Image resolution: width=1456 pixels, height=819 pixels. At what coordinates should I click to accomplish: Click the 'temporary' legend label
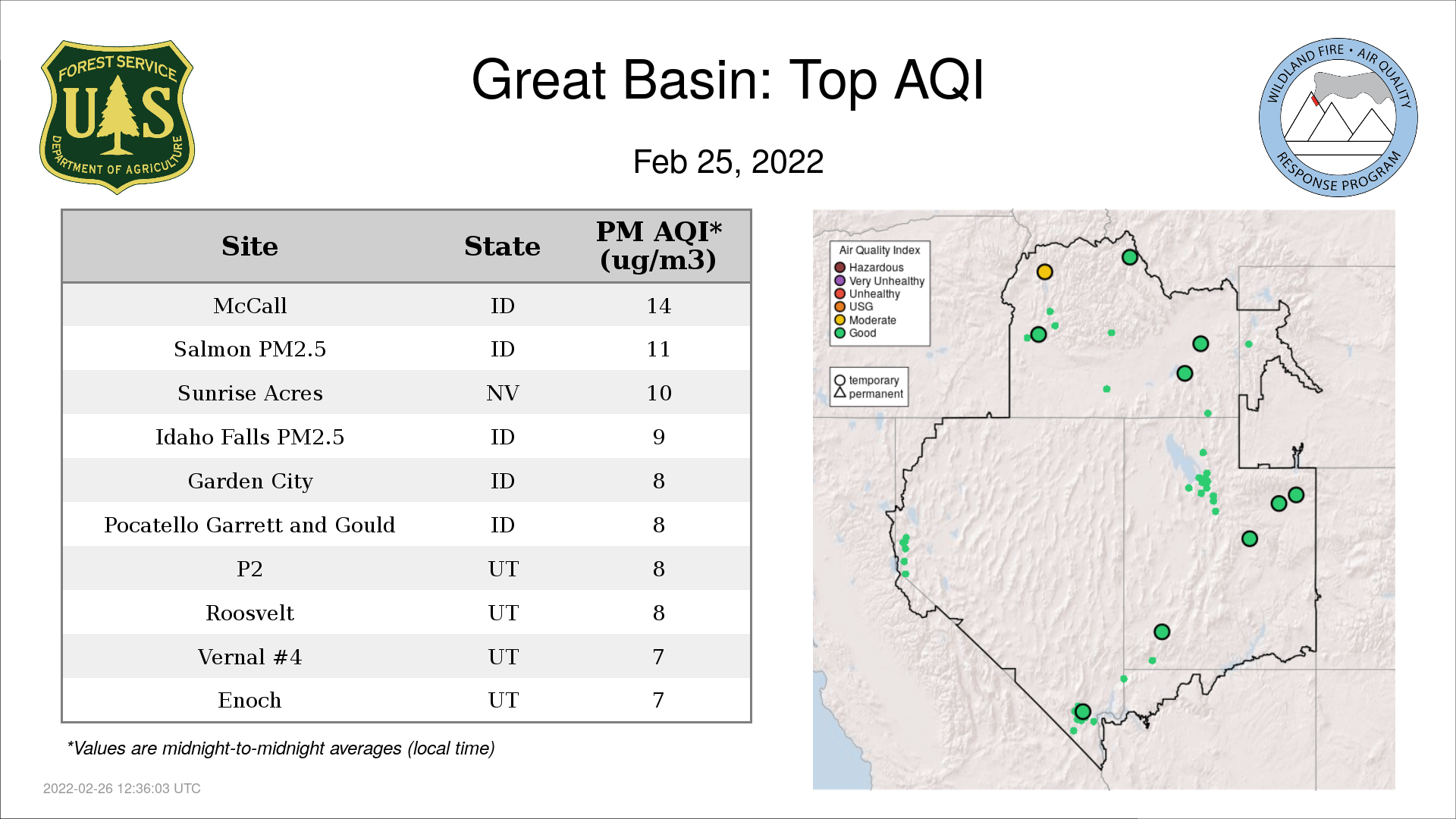pyautogui.click(x=874, y=381)
